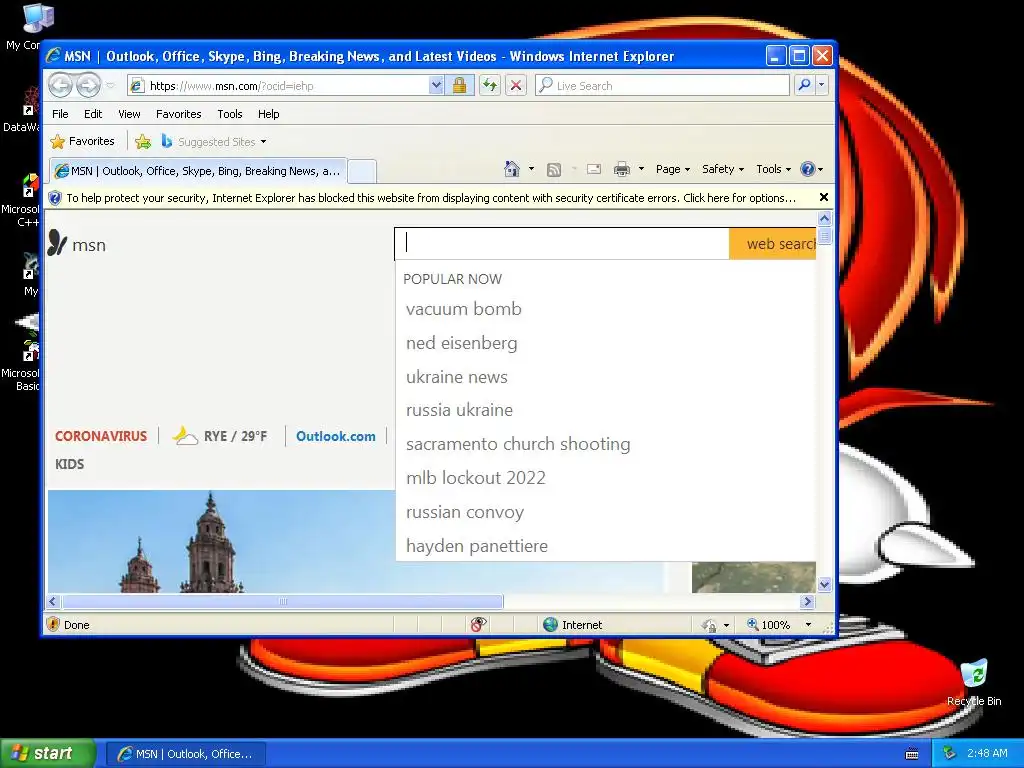
Task: Click the Refresh page button
Action: point(490,86)
